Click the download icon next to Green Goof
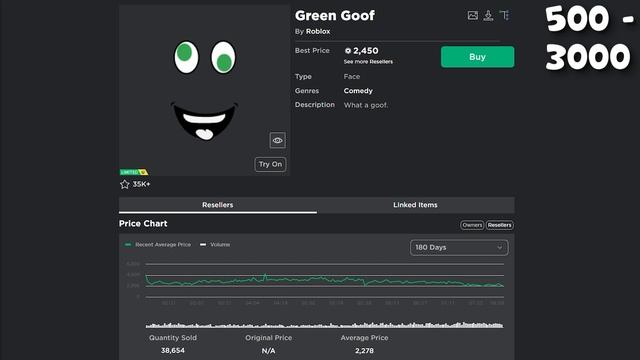This screenshot has height=360, width=640. [x=488, y=16]
